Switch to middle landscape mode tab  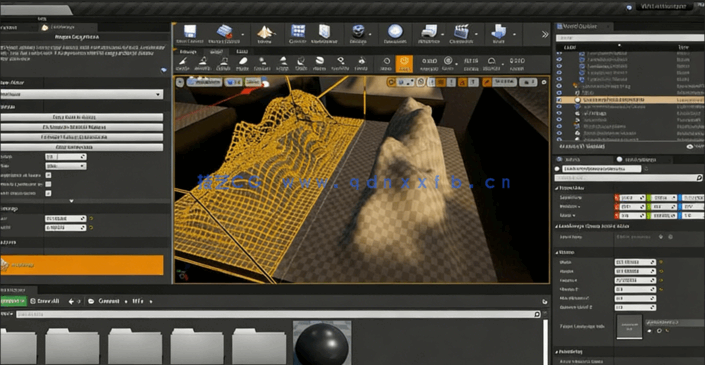point(216,52)
